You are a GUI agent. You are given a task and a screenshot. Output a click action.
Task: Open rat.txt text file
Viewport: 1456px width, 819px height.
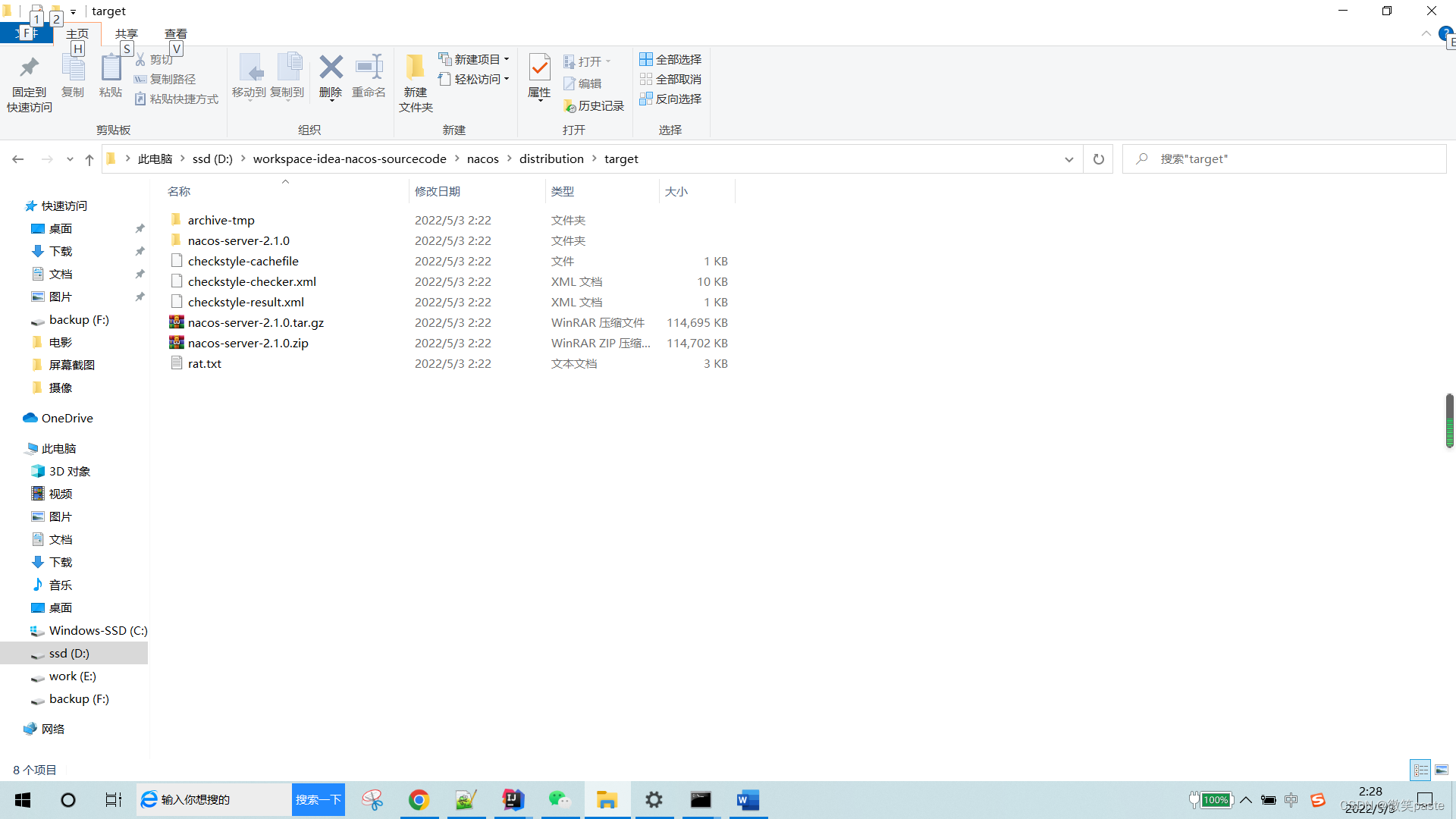pyautogui.click(x=205, y=363)
